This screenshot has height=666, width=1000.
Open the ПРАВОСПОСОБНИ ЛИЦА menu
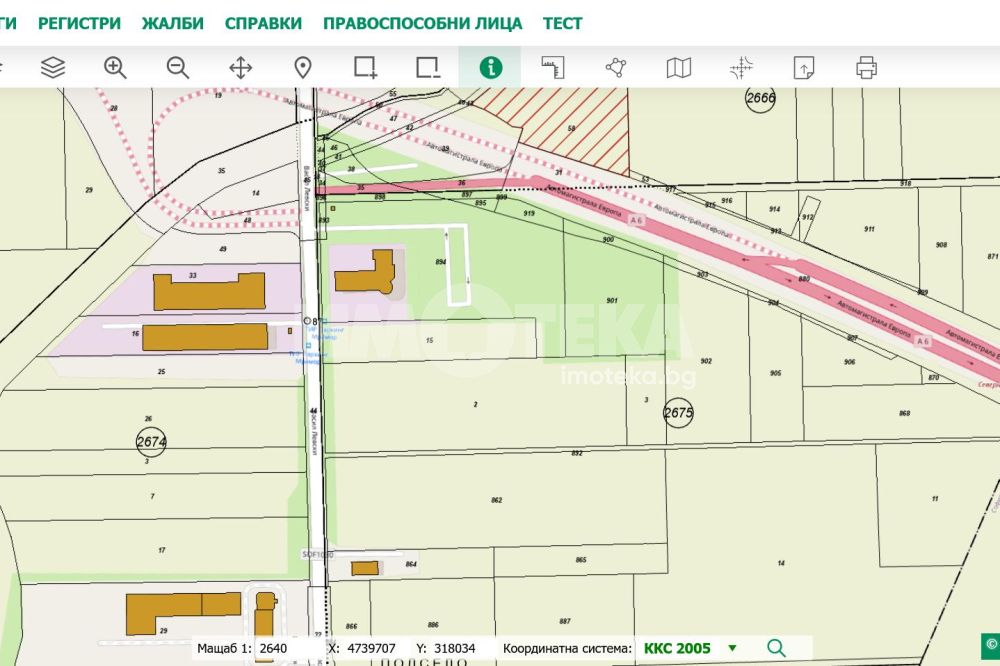pos(422,23)
